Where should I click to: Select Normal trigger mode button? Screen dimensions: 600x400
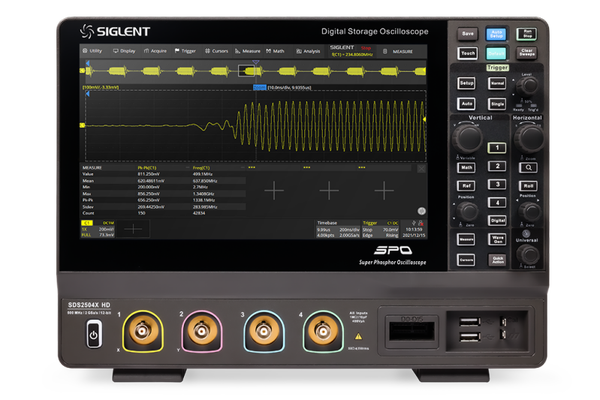tap(497, 83)
